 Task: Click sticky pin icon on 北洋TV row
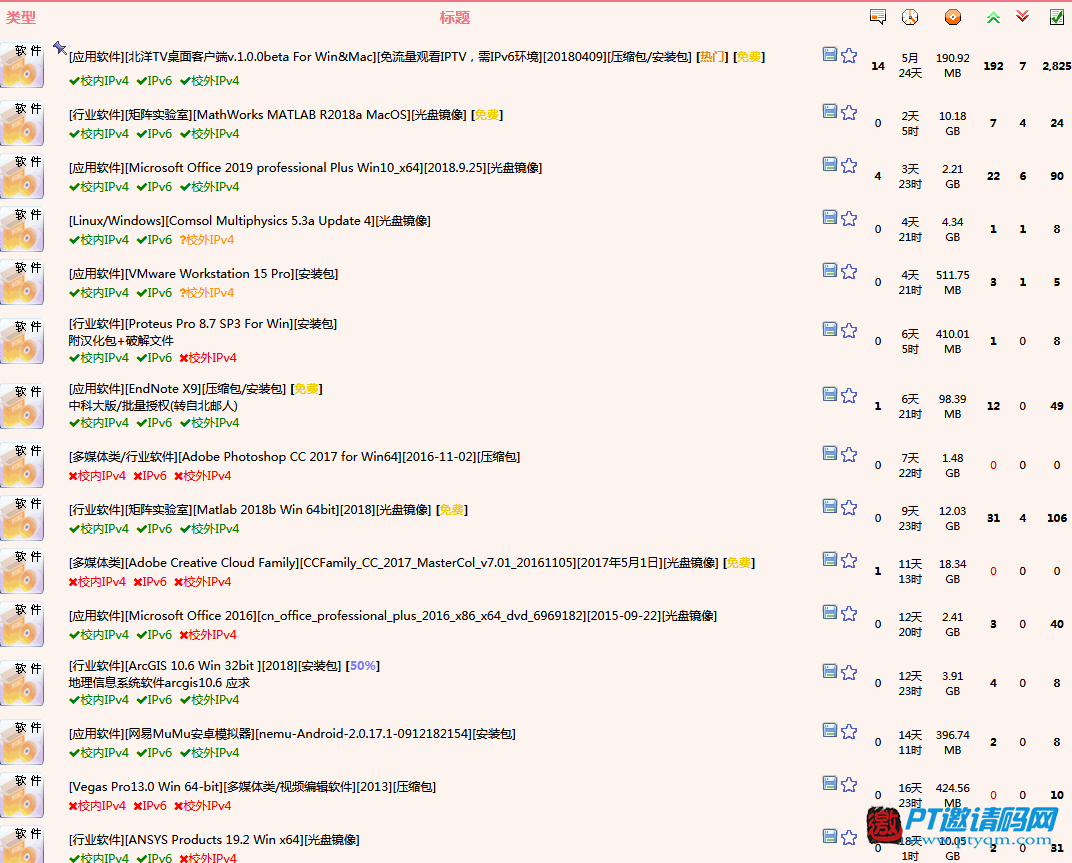(x=59, y=47)
